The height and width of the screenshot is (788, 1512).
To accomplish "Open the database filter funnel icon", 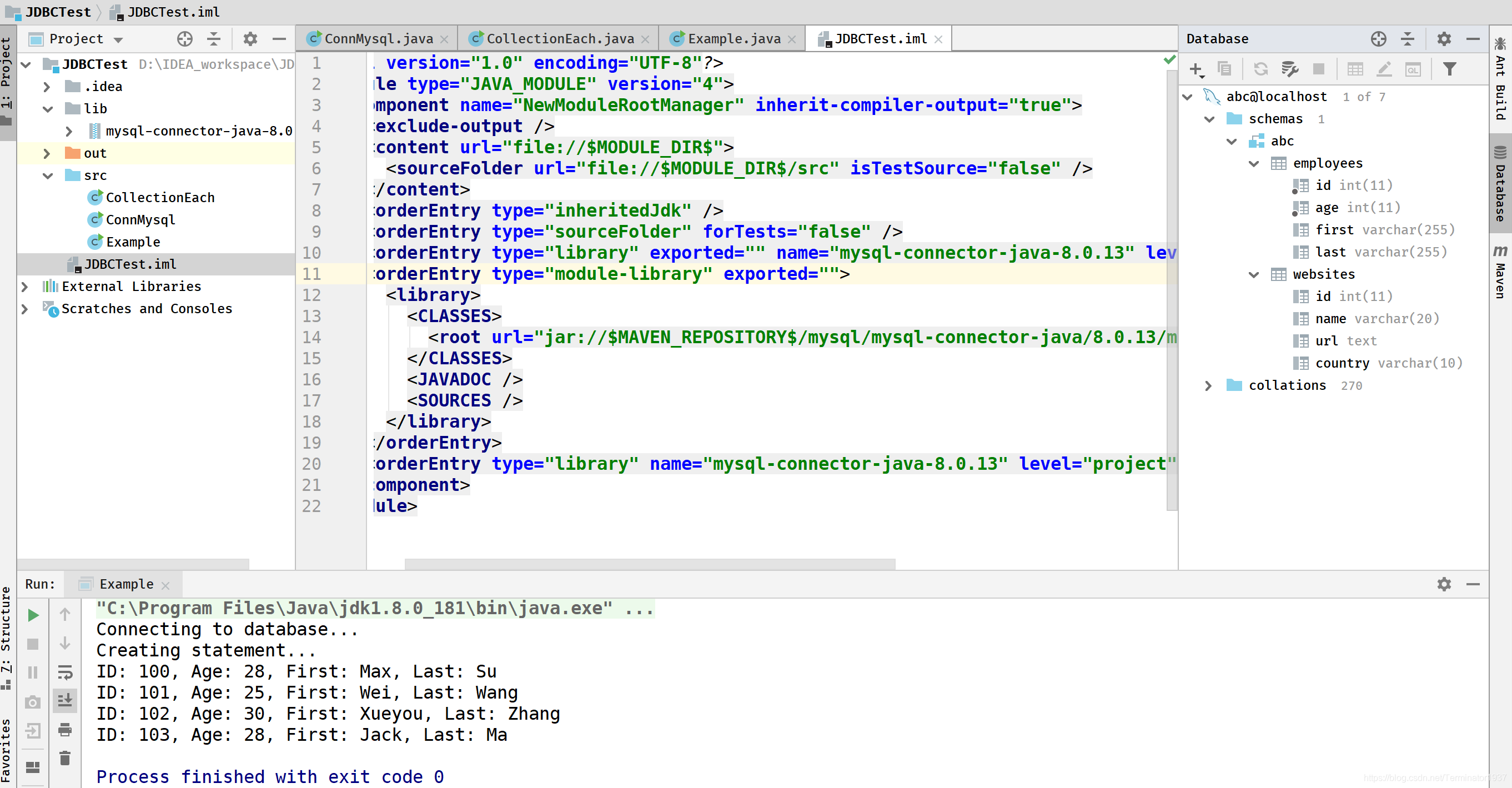I will click(1449, 69).
